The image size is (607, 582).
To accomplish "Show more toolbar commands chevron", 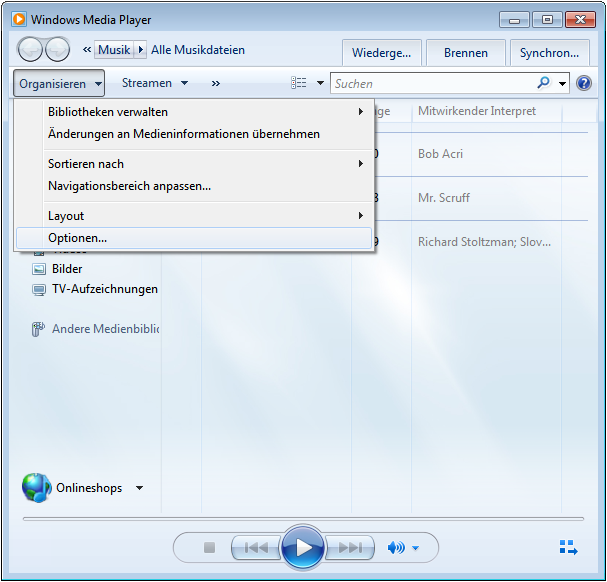I will pyautogui.click(x=216, y=83).
